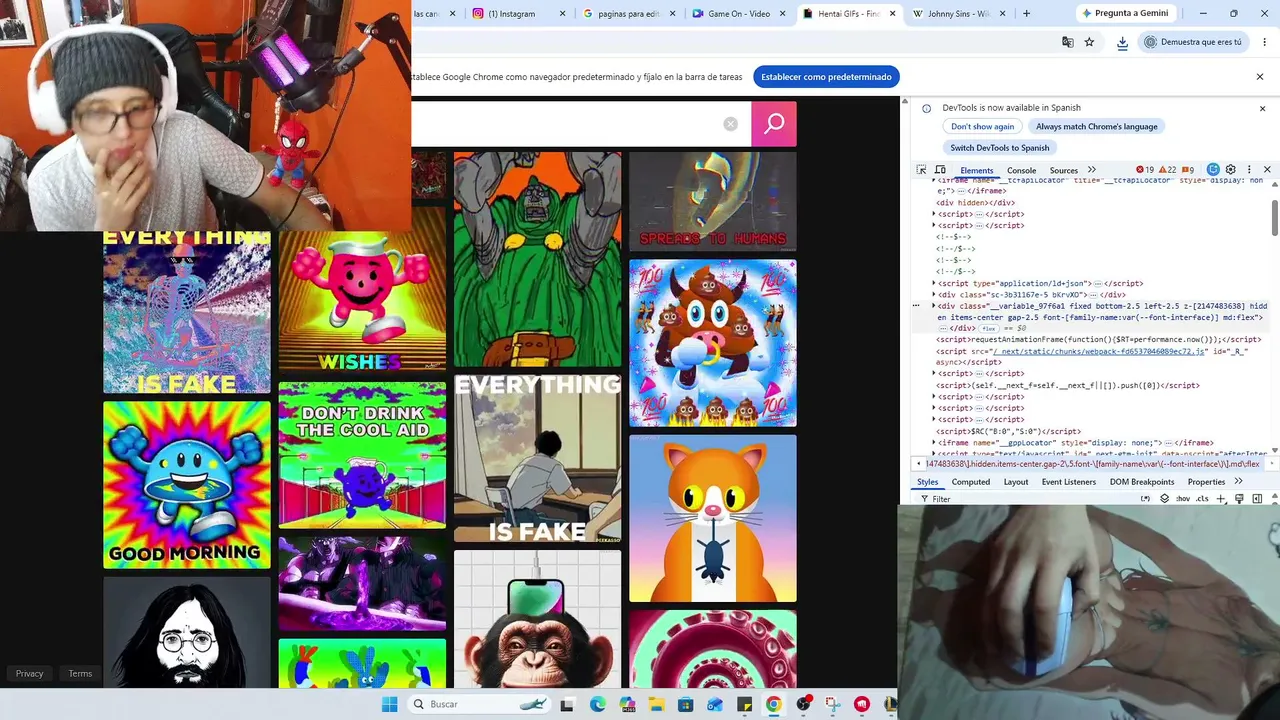
Task: Select the Elements panel tab
Action: point(976,170)
